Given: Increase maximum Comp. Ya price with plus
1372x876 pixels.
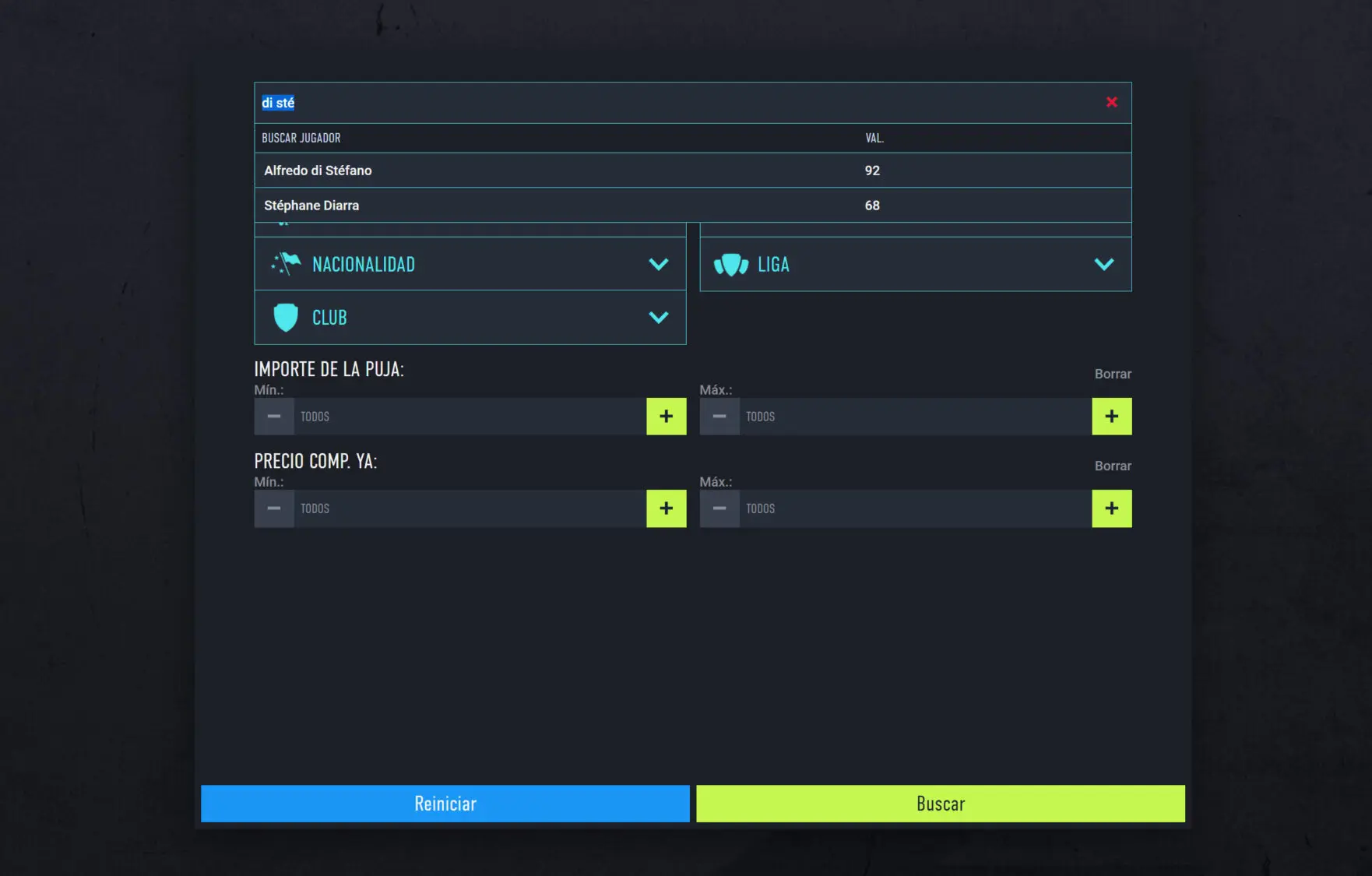Looking at the screenshot, I should [x=1112, y=508].
